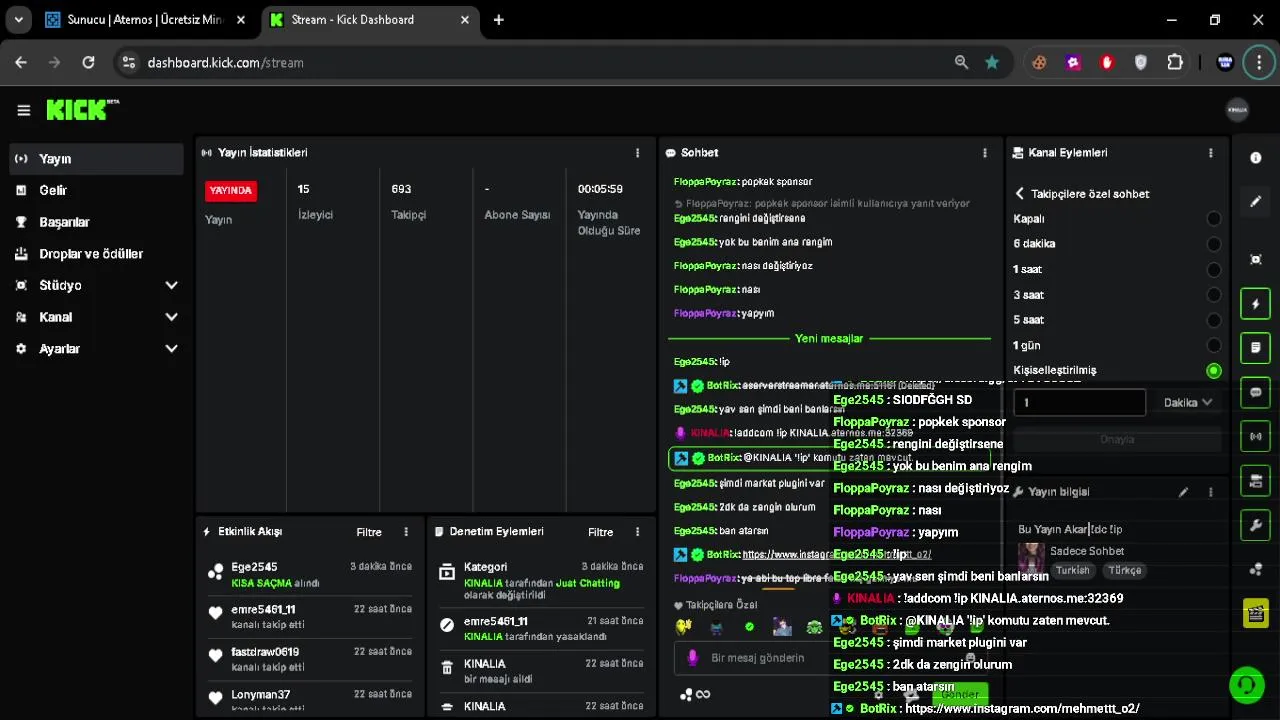Toggle the document widget in right sidebar
Image resolution: width=1280 pixels, height=720 pixels.
coord(1256,348)
